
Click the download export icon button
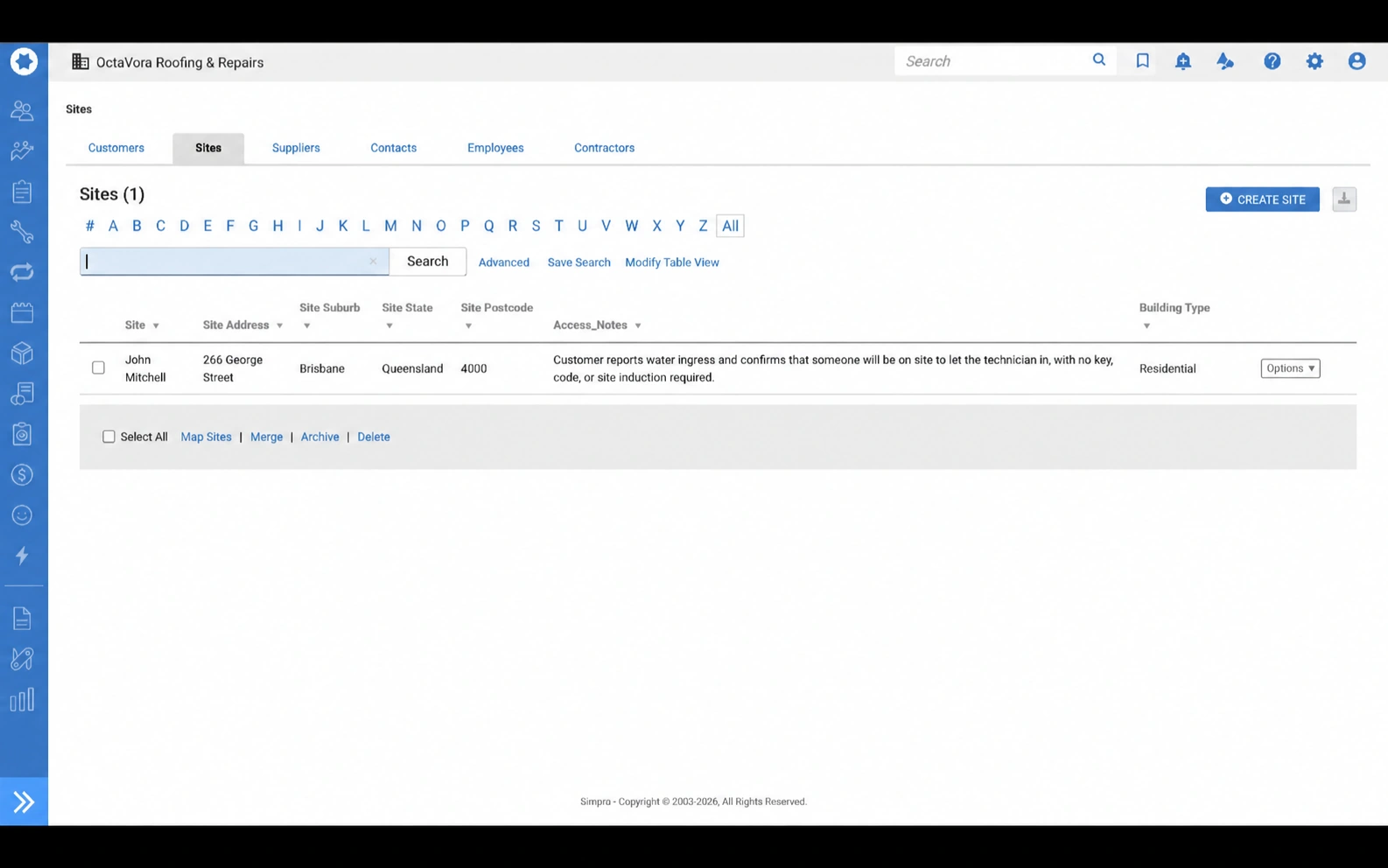coord(1344,199)
